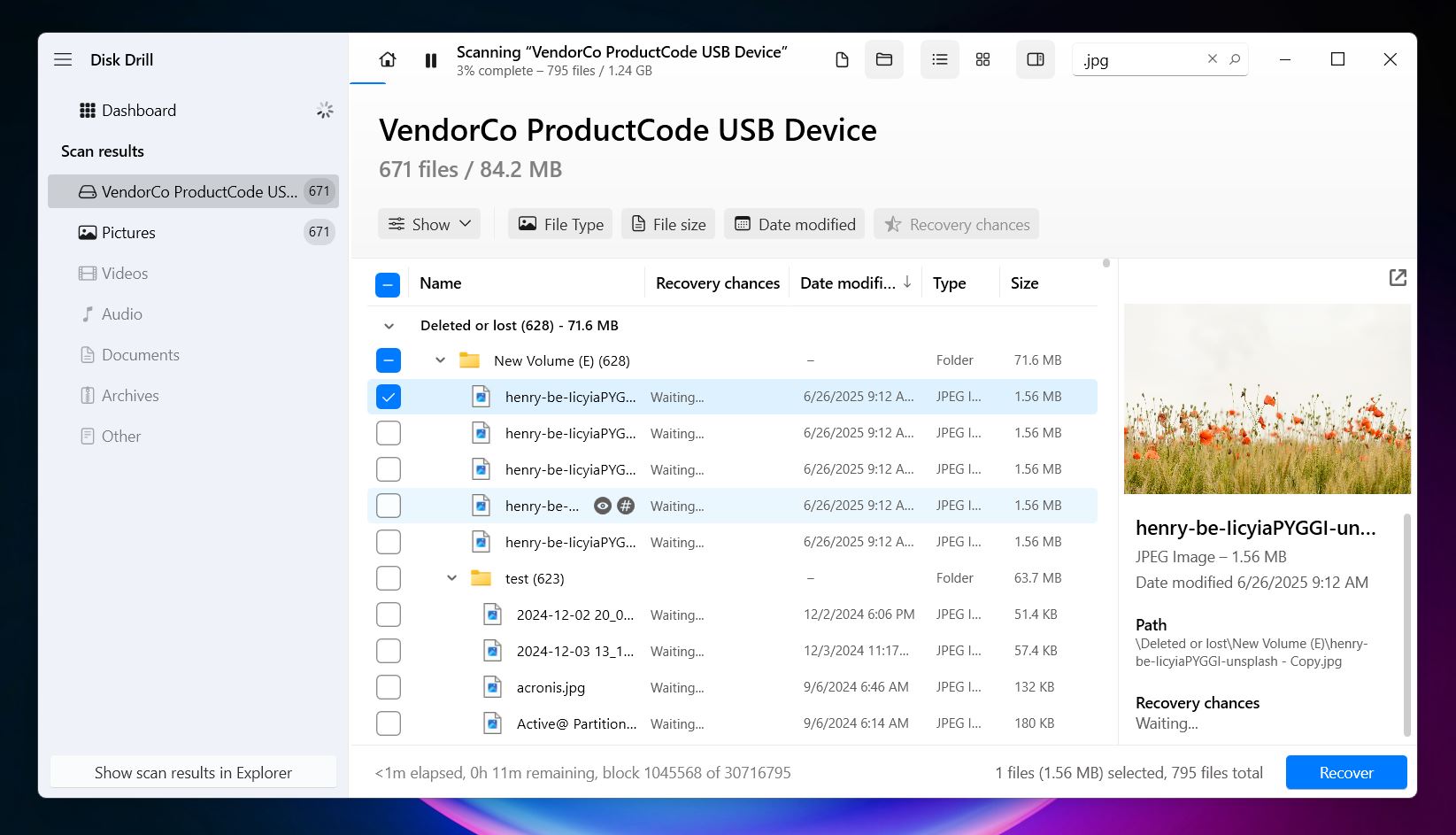
Task: Check the Active@ Partition file checkbox
Action: [x=389, y=723]
